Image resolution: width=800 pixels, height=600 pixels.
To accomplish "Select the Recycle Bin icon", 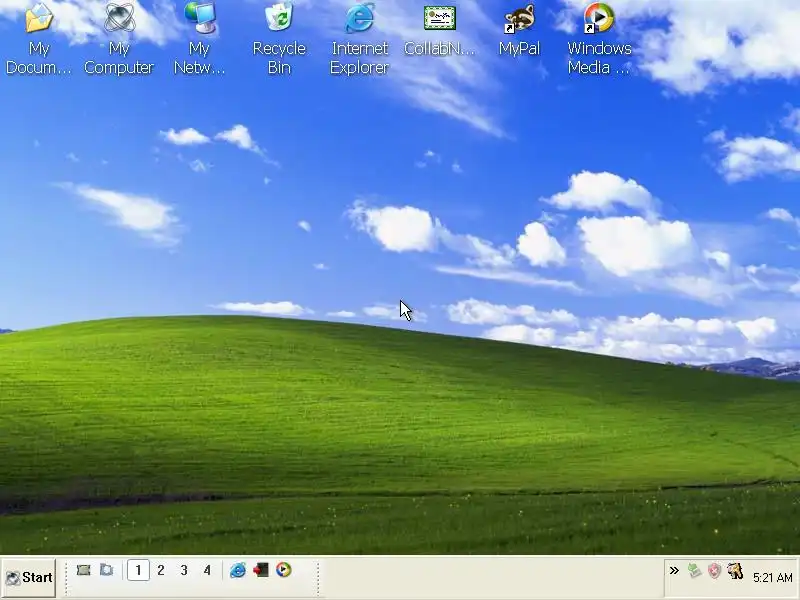I will point(279,38).
